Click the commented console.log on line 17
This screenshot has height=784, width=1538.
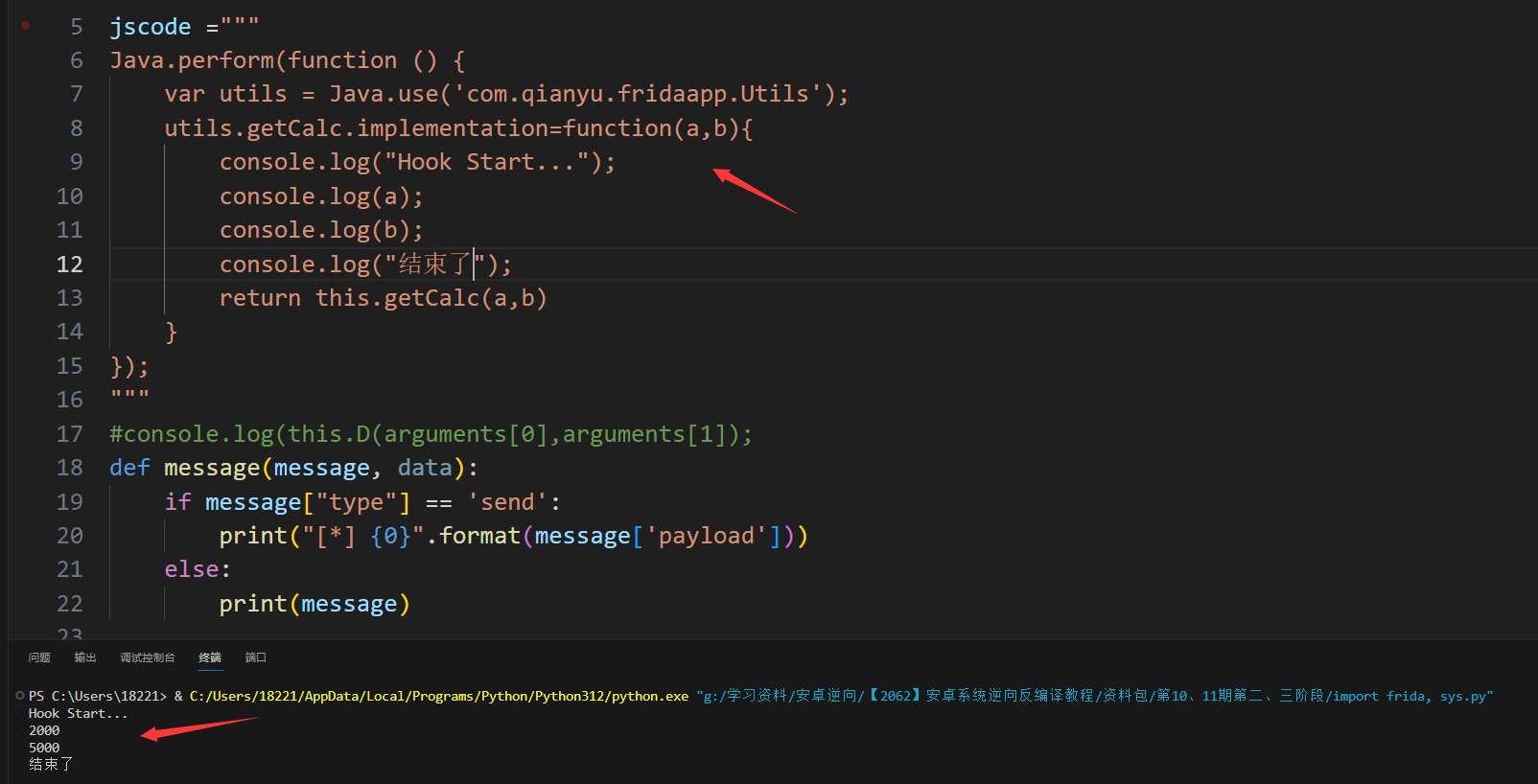tap(431, 434)
